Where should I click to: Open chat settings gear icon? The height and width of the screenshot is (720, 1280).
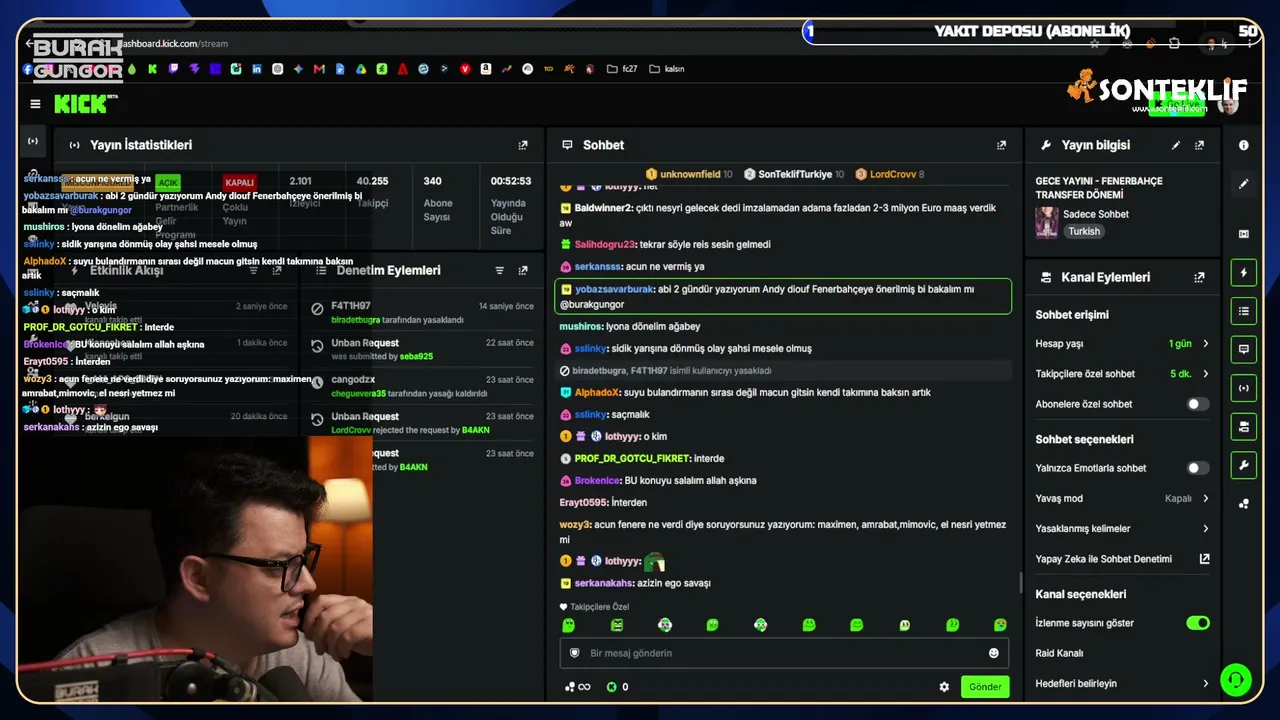pos(944,687)
